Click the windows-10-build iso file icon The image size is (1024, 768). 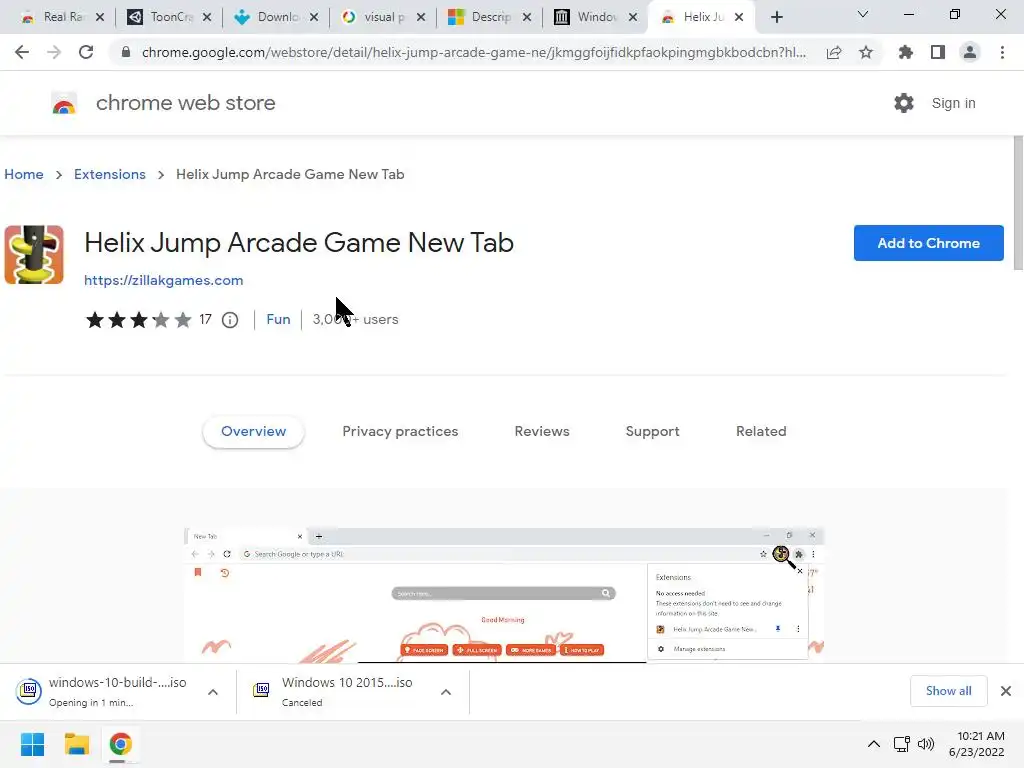[x=29, y=690]
